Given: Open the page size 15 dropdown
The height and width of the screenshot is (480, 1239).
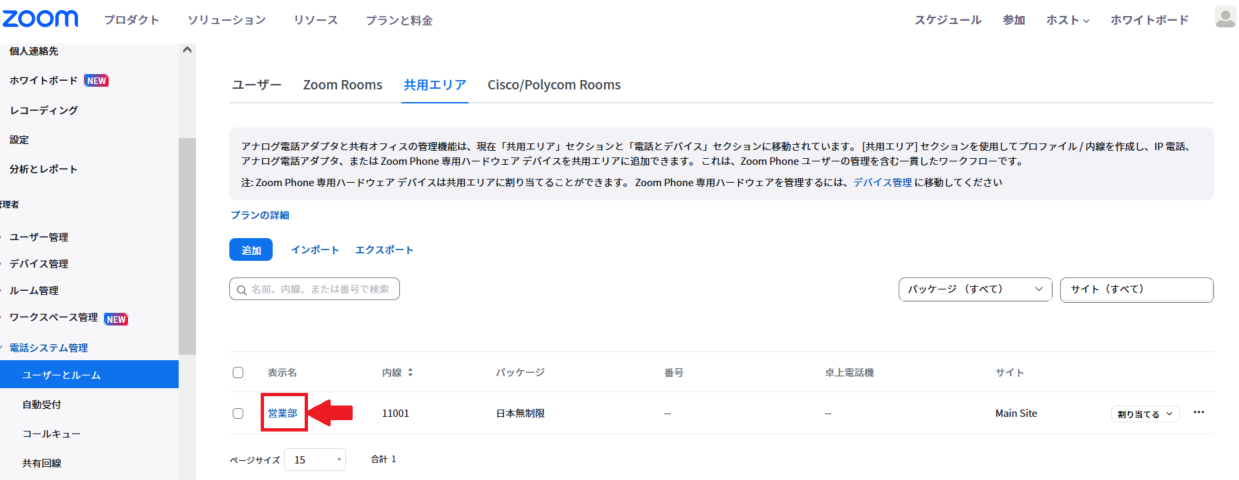Looking at the screenshot, I should coord(315,459).
